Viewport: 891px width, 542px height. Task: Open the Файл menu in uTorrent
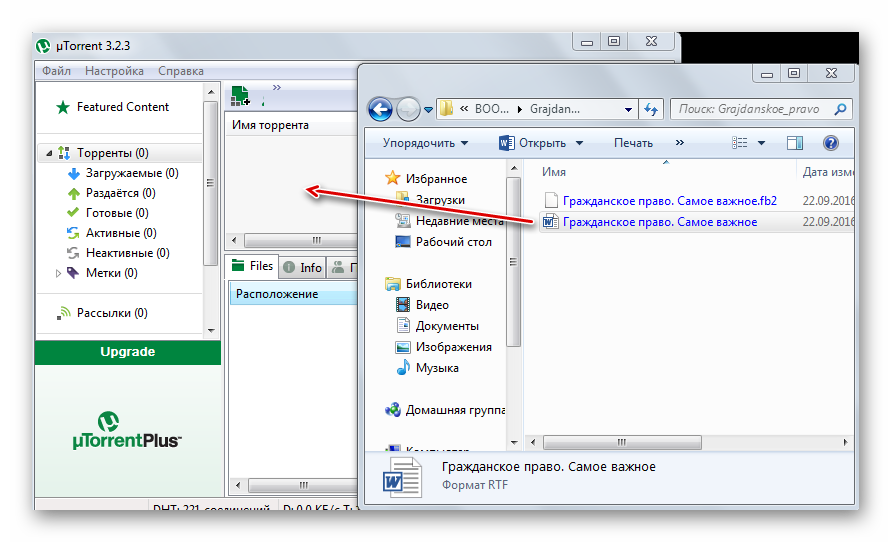click(56, 71)
